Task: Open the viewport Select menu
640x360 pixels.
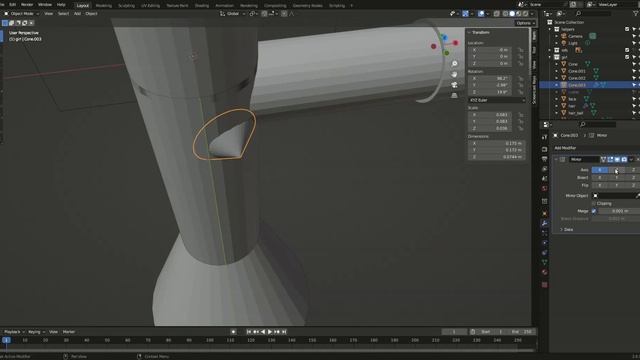Action: tap(63, 13)
